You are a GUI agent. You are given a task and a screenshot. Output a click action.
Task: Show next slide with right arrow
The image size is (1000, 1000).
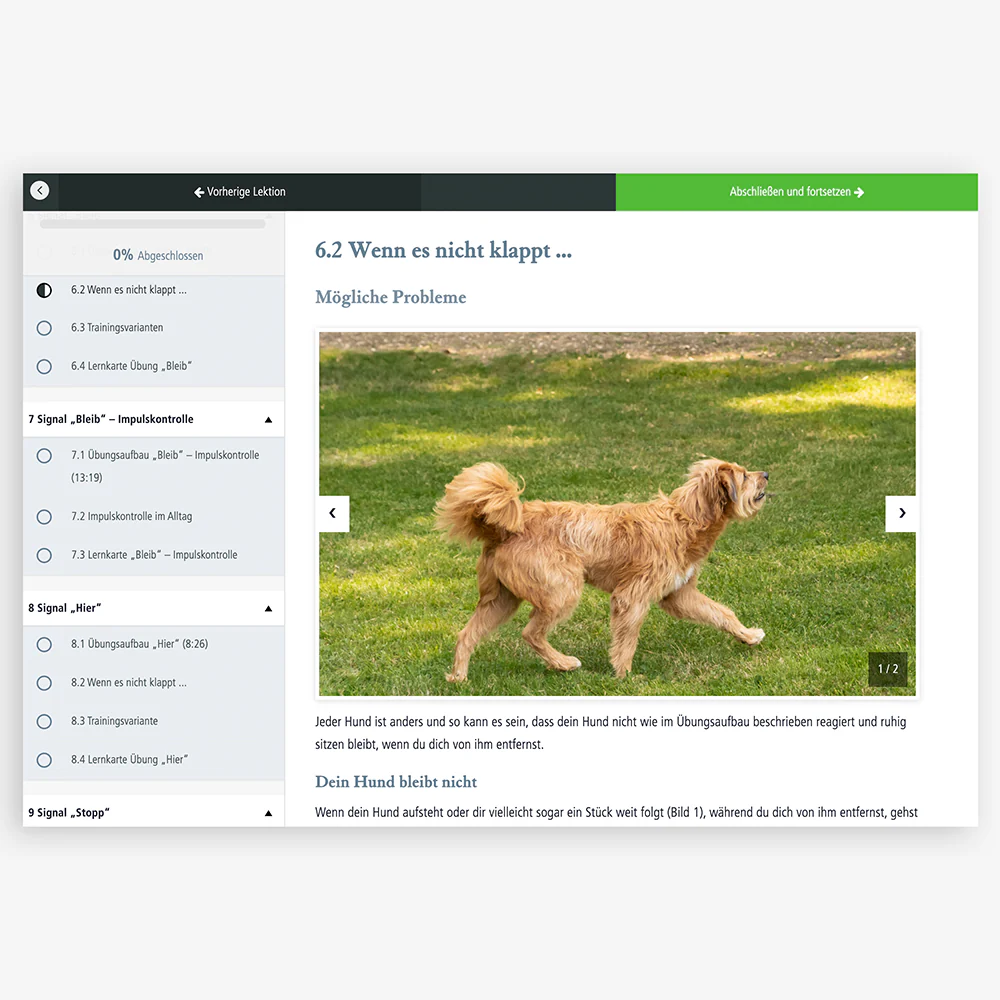pyautogui.click(x=901, y=513)
